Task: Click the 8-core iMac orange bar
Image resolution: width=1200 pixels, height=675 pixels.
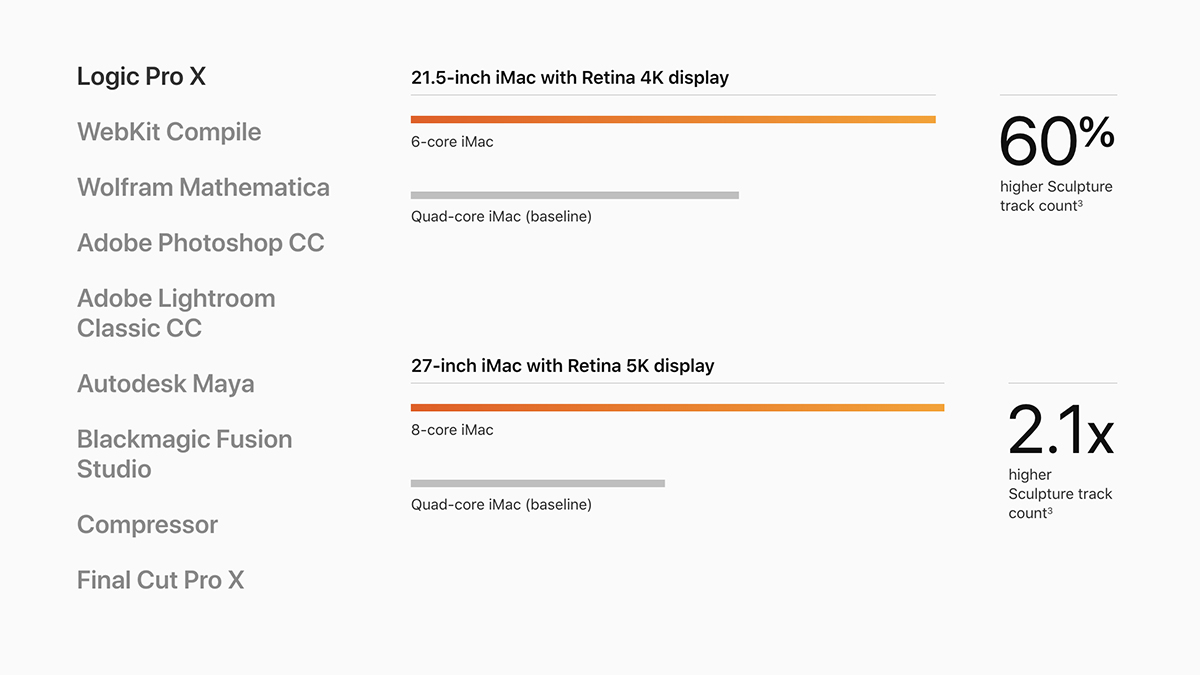Action: 677,408
